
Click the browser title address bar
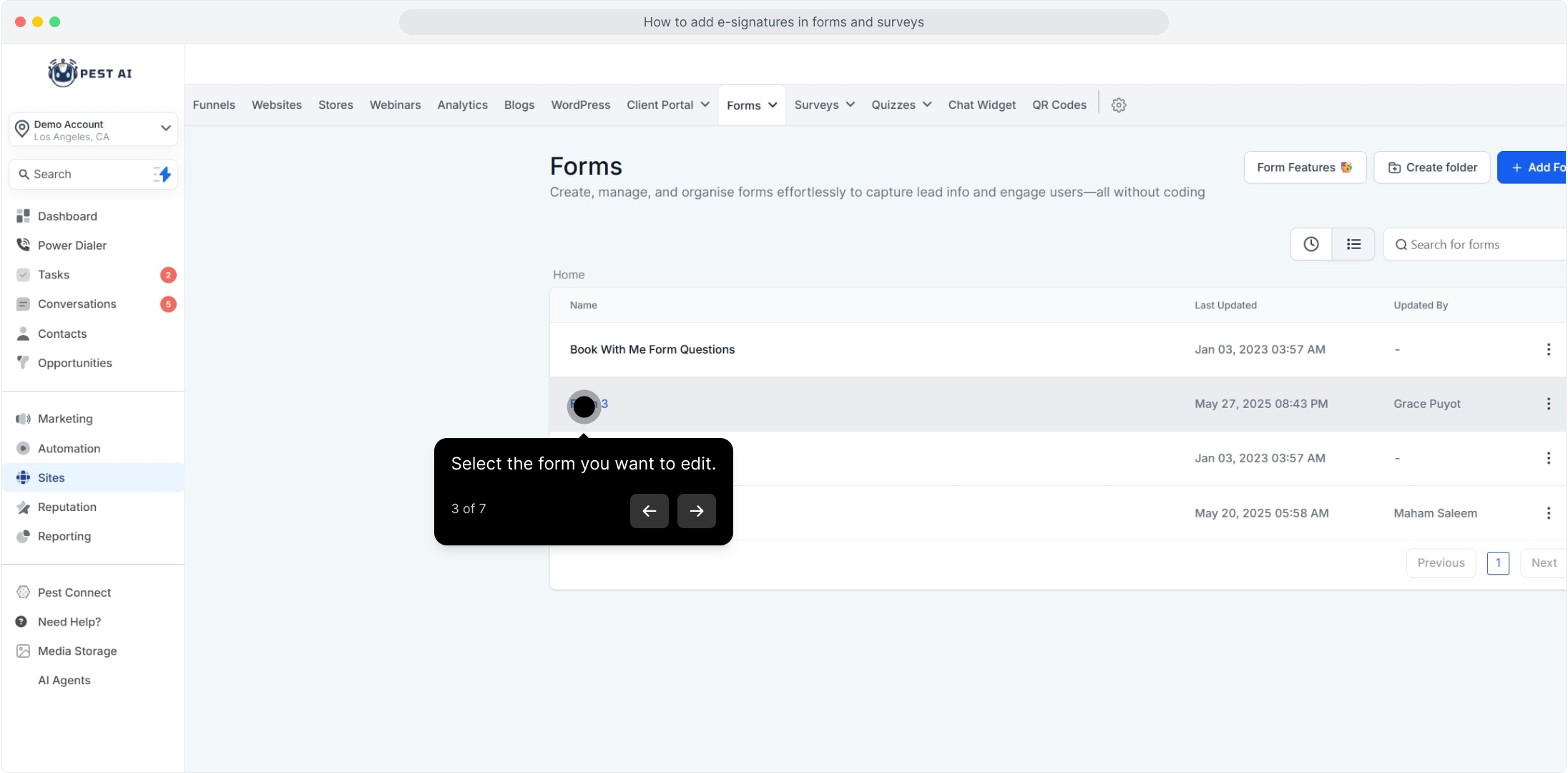click(783, 22)
